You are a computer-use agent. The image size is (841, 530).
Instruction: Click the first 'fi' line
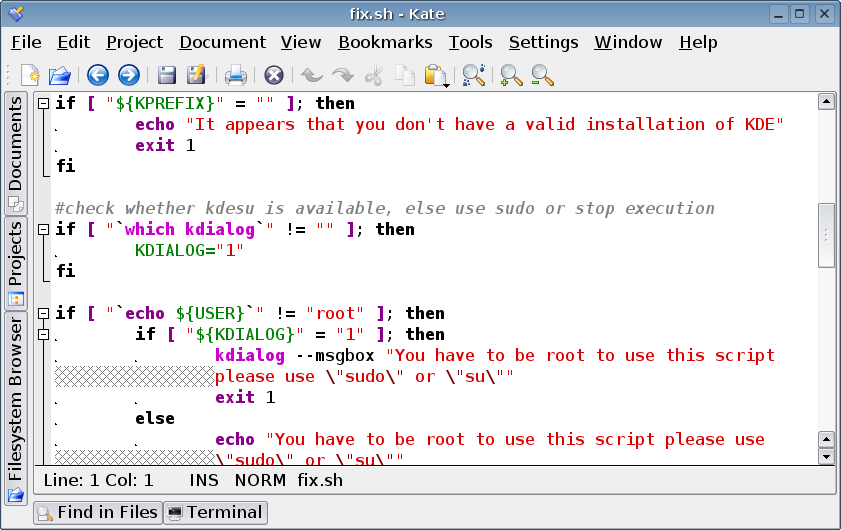[x=66, y=166]
